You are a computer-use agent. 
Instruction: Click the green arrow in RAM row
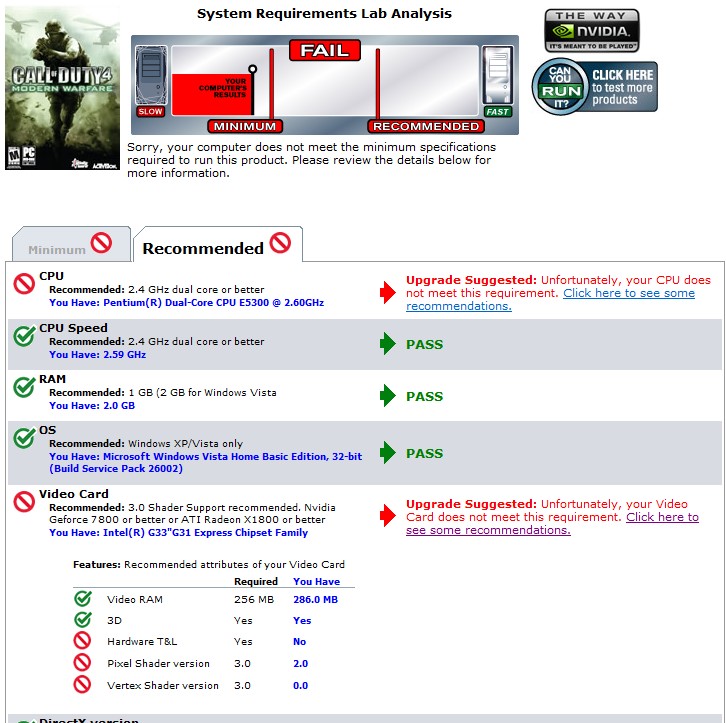388,396
